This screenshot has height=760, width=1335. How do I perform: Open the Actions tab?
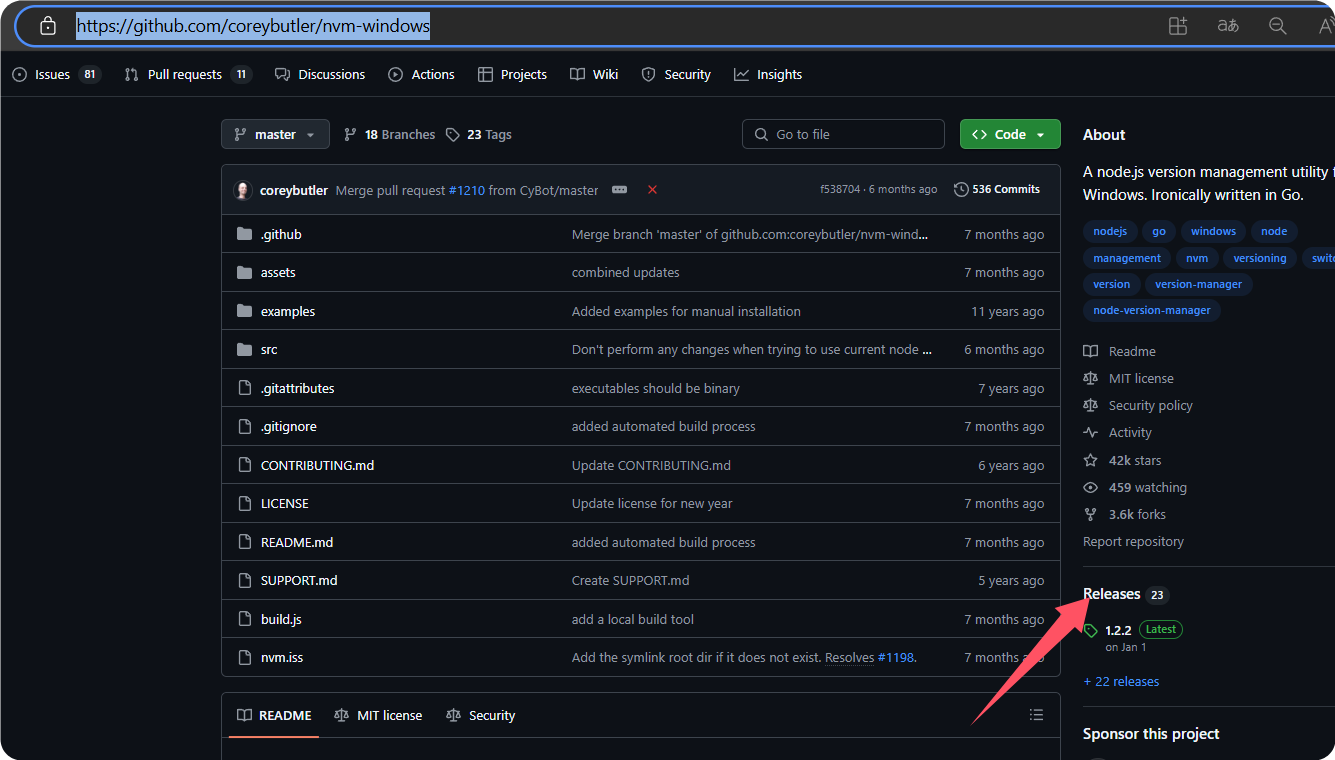coord(421,74)
